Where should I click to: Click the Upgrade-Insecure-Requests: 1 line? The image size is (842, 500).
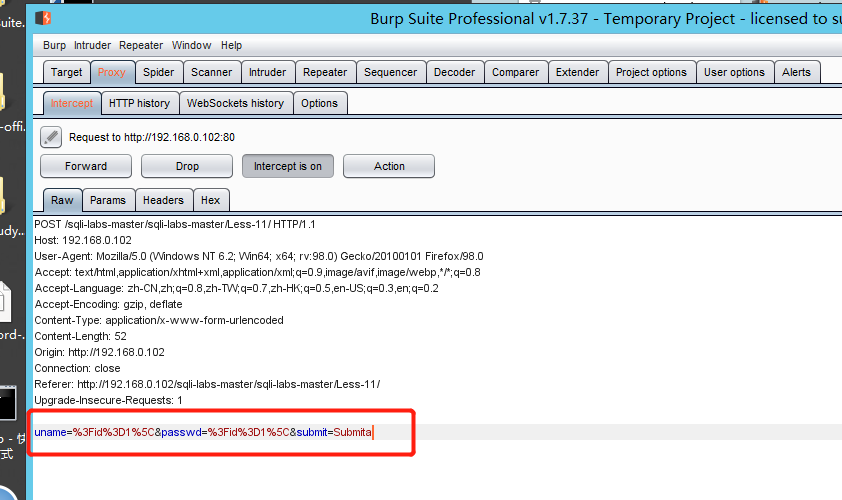click(108, 401)
